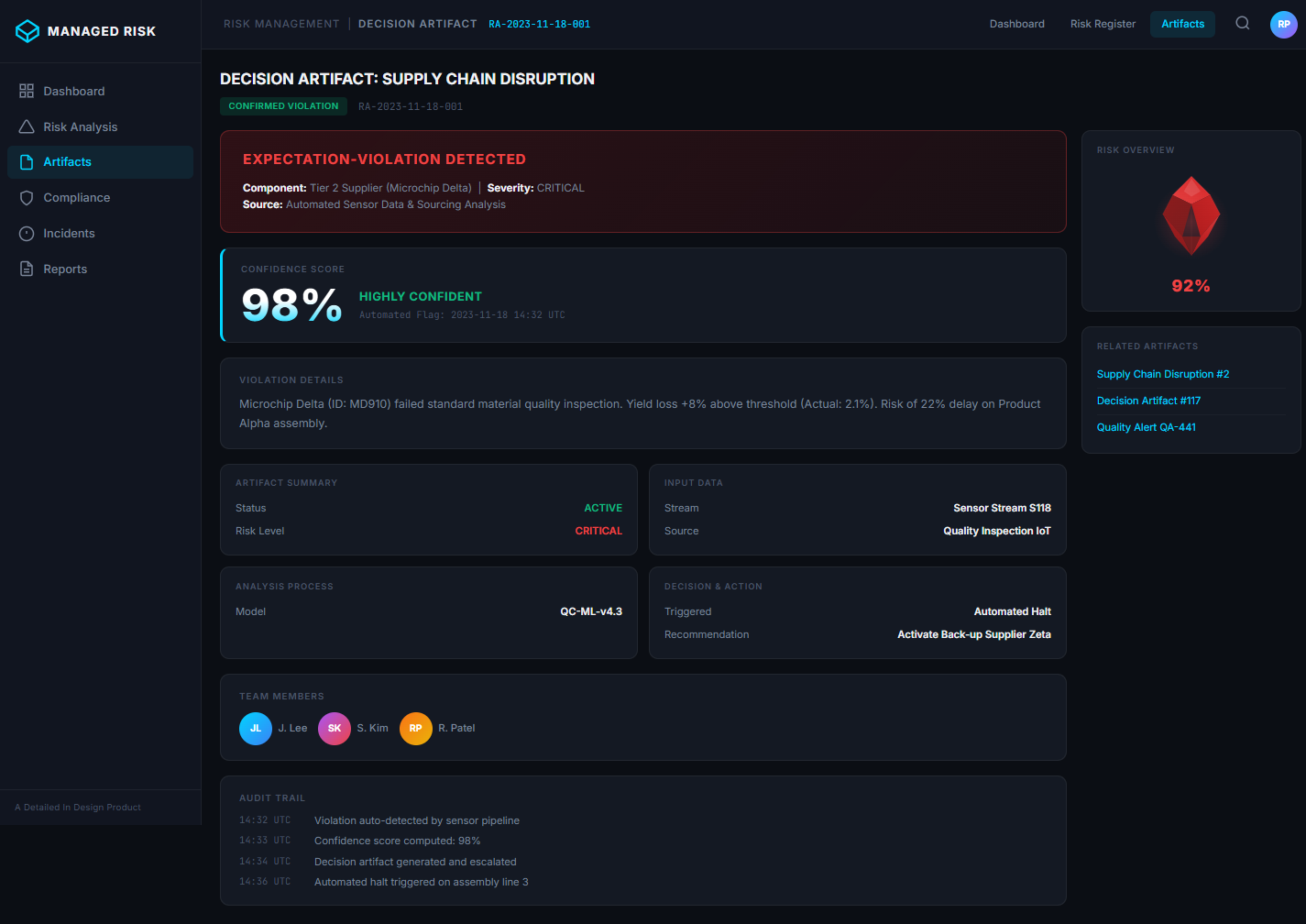Click the Risk Analysis triangle icon
This screenshot has width=1306, height=924.
(27, 126)
